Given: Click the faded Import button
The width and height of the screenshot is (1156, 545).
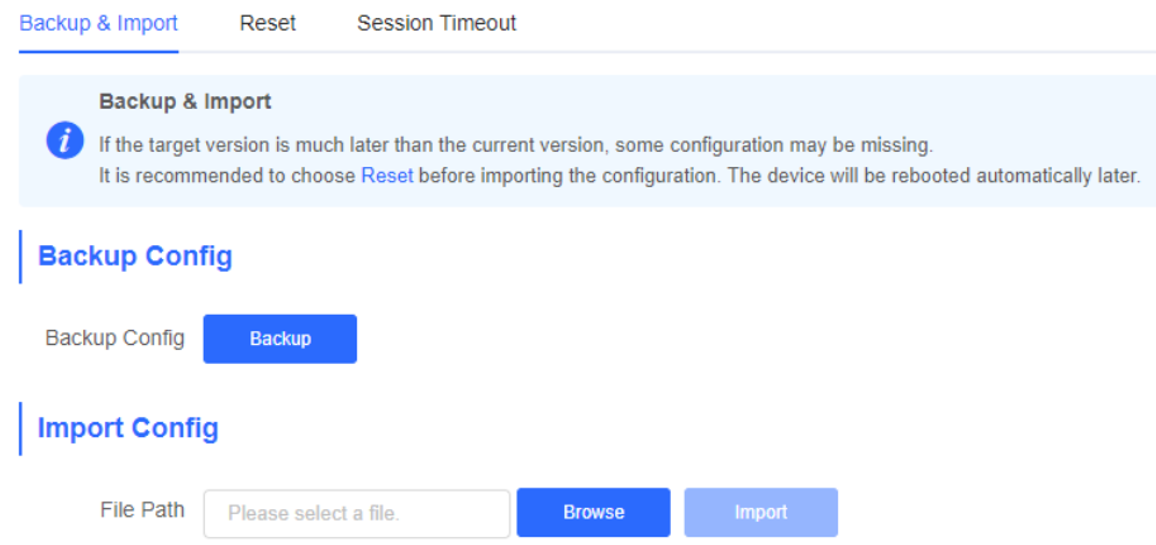Looking at the screenshot, I should 761,513.
